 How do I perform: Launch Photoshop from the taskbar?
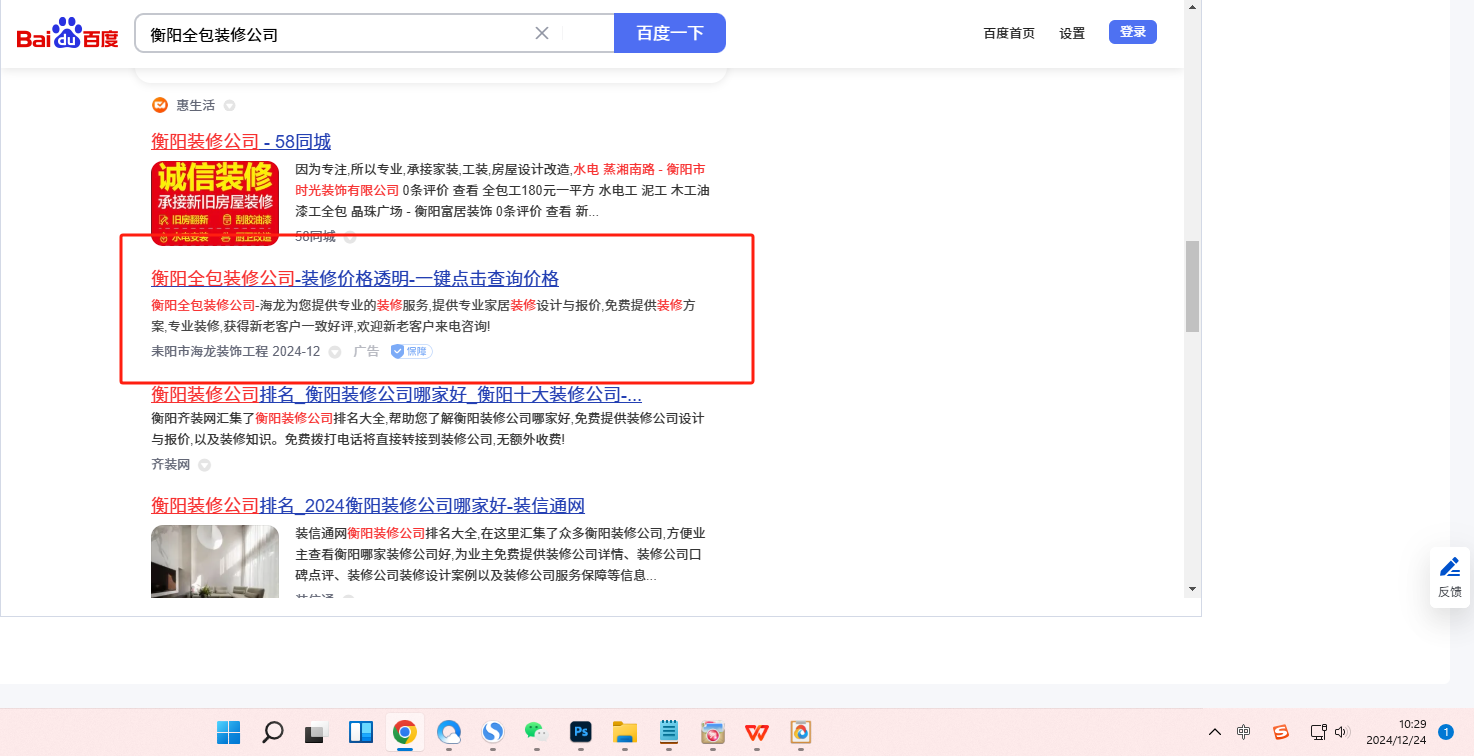coord(580,732)
